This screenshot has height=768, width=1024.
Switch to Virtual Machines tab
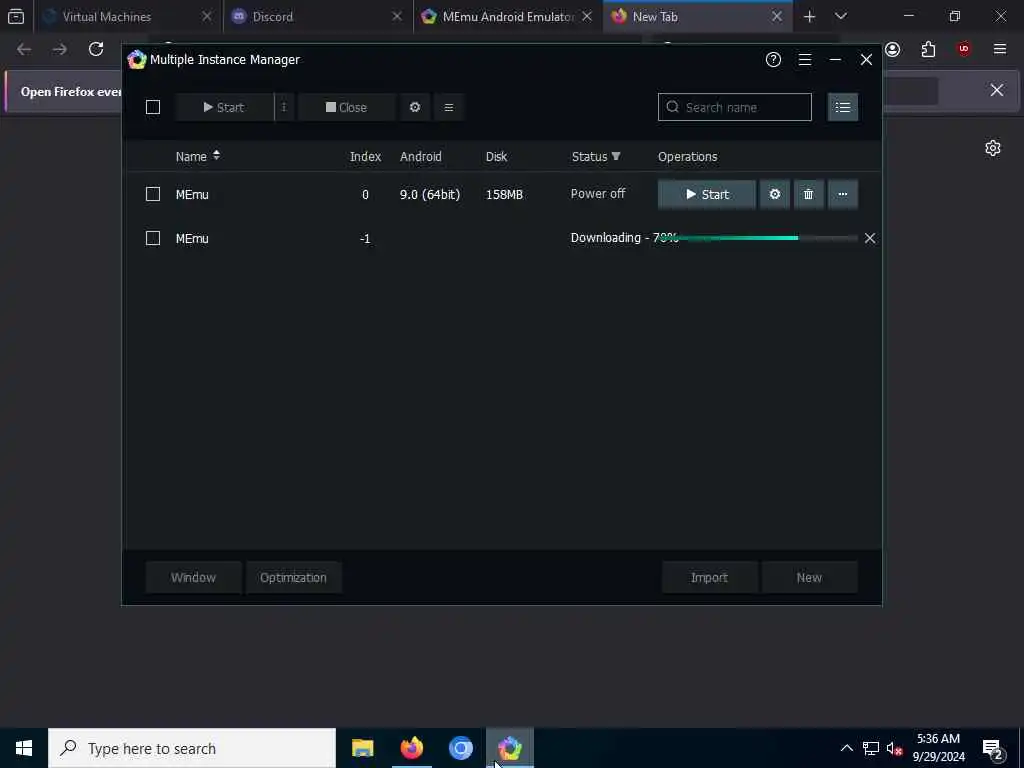point(127,16)
